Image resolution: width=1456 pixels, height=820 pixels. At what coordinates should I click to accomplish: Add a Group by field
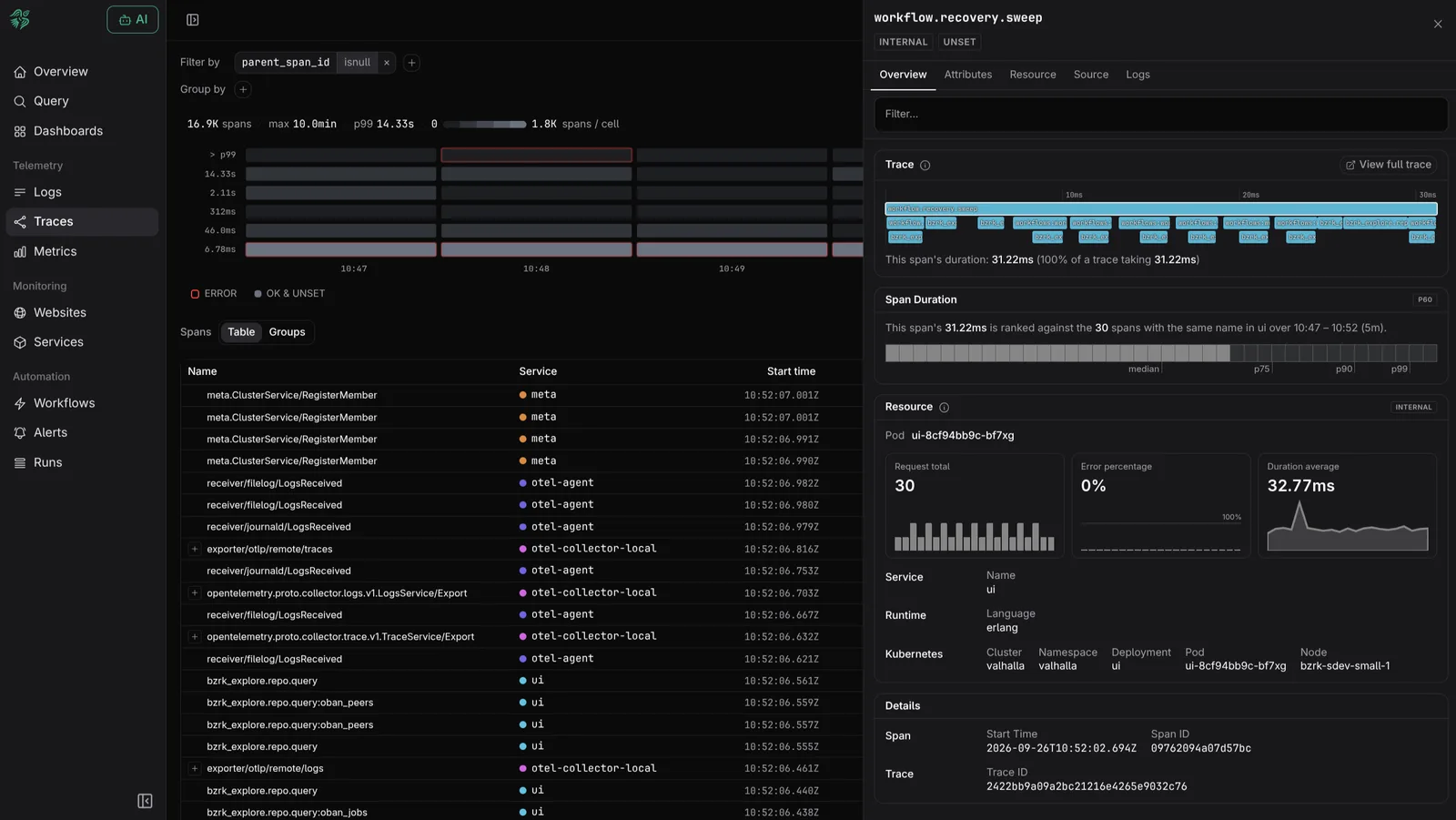(x=243, y=89)
